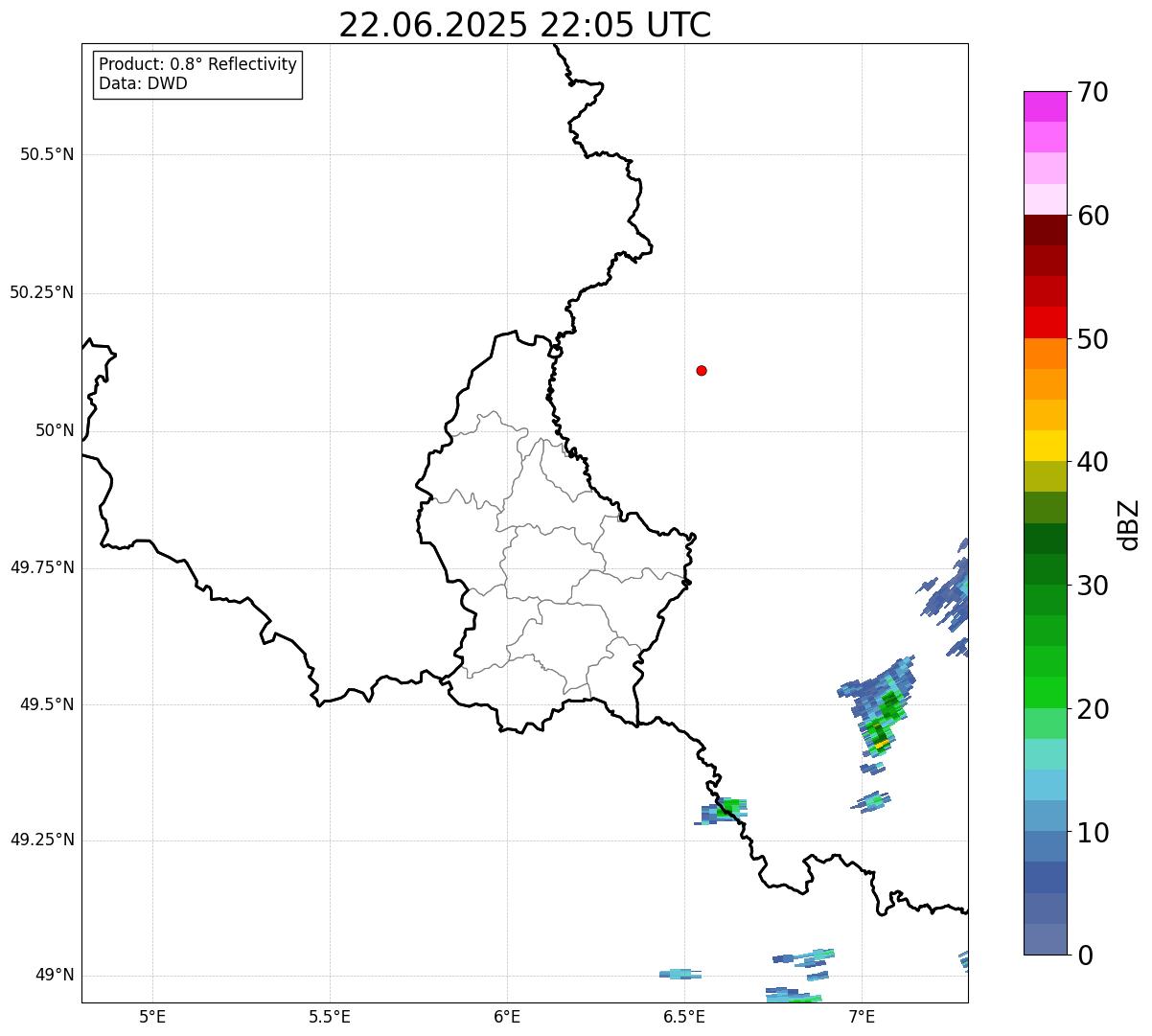Click the 50.25°N latitude label
The height and width of the screenshot is (1036, 1152).
42,292
